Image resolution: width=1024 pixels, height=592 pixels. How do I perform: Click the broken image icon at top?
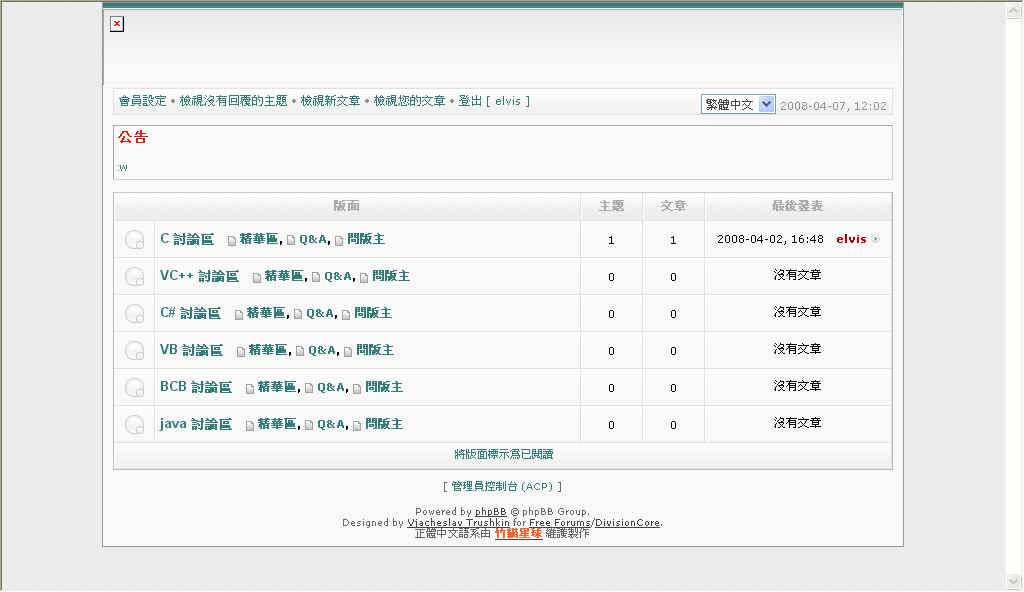pyautogui.click(x=117, y=24)
